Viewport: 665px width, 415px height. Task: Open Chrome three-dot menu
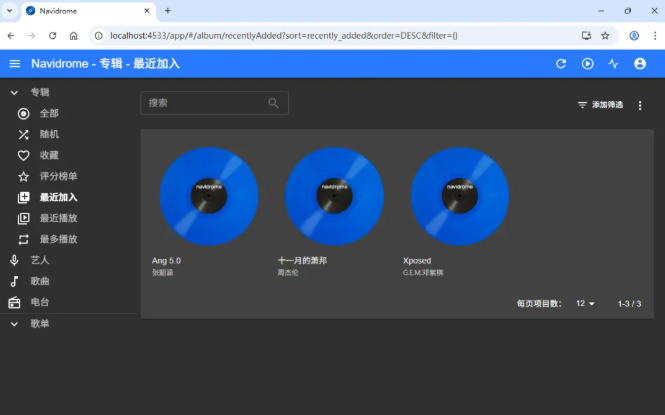(x=655, y=36)
